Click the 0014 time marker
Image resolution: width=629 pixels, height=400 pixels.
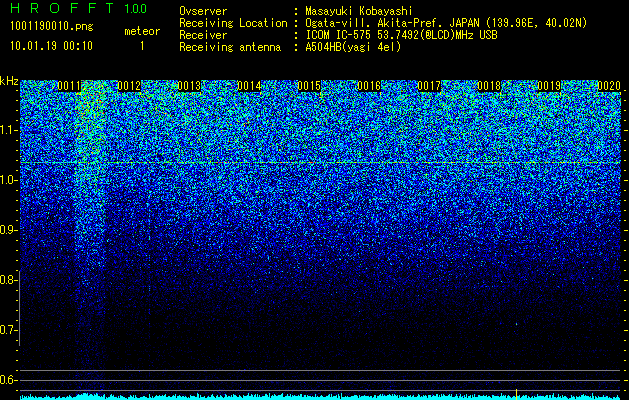click(250, 86)
